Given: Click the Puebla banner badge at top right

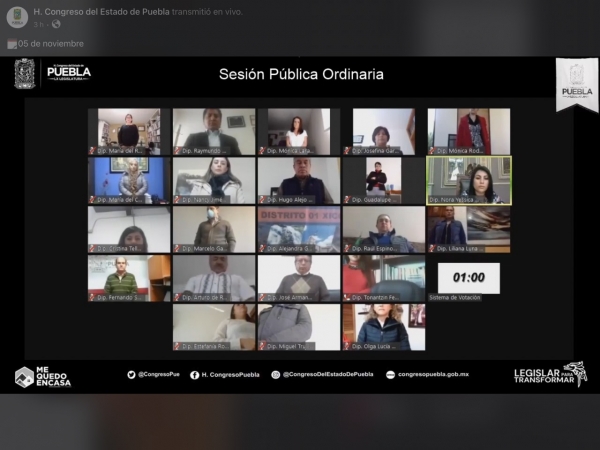Looking at the screenshot, I should pos(576,82).
